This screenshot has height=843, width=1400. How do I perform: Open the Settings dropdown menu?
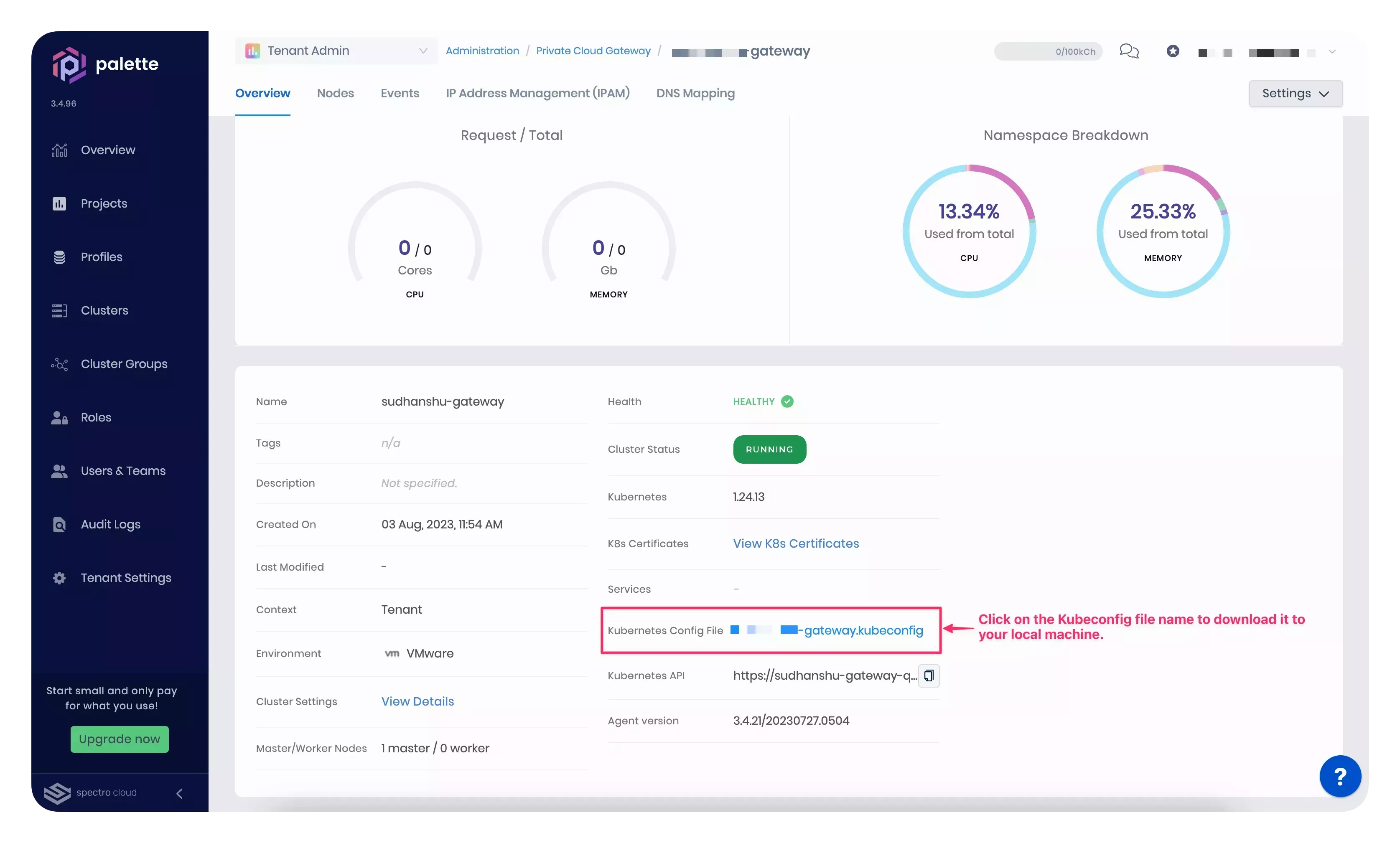(1295, 93)
